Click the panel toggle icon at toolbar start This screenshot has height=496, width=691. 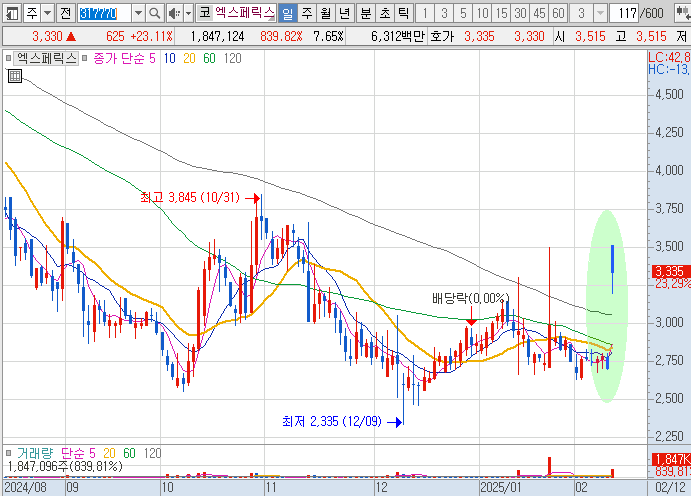tap(11, 13)
